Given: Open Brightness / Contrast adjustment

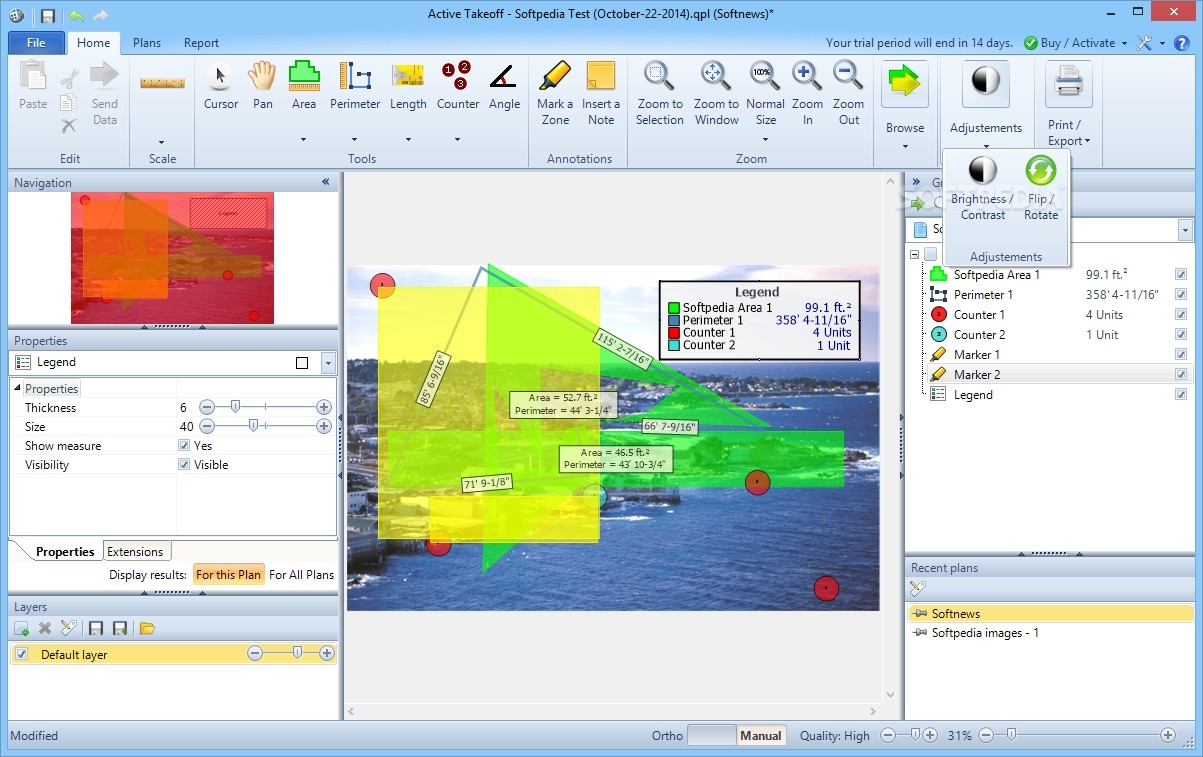Looking at the screenshot, I should coord(982,188).
